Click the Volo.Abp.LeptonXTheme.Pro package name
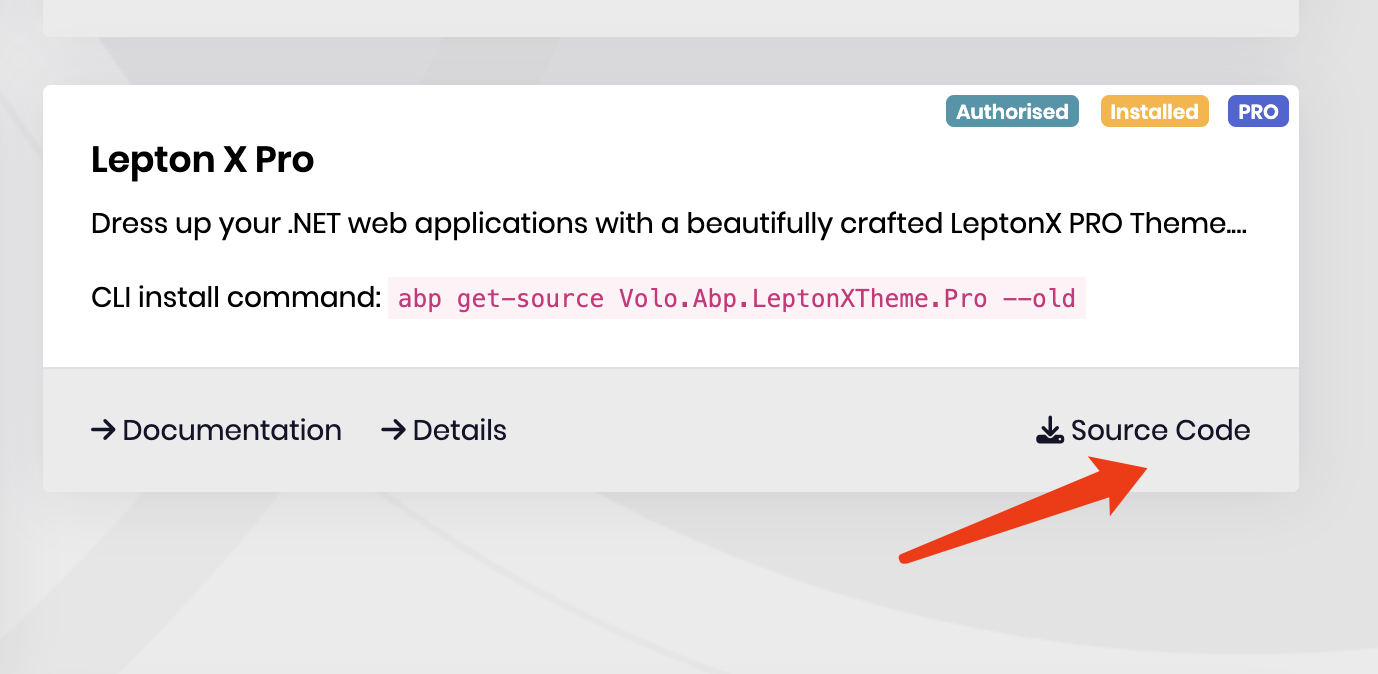Viewport: 1378px width, 674px height. tap(803, 299)
